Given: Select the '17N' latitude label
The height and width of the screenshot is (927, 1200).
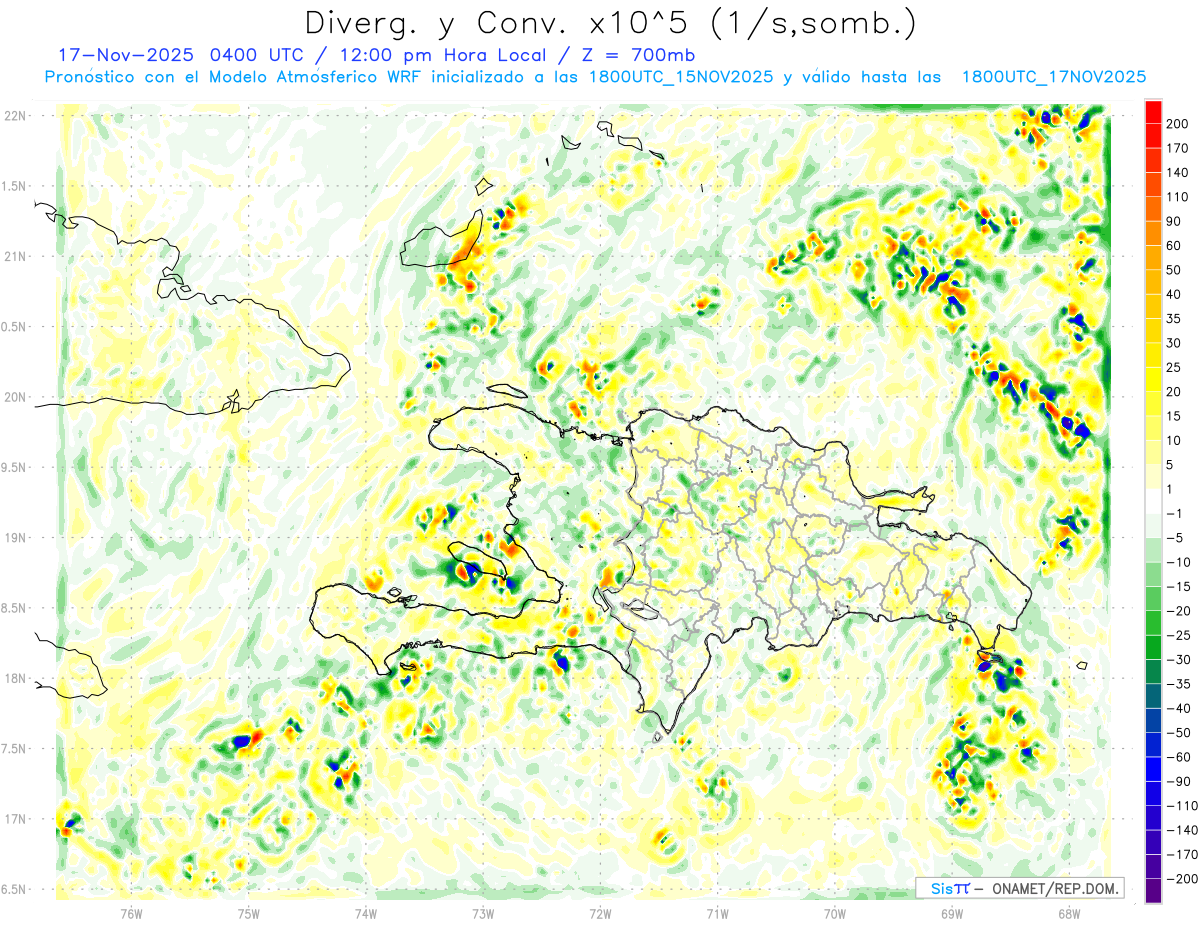Looking at the screenshot, I should coord(16,819).
